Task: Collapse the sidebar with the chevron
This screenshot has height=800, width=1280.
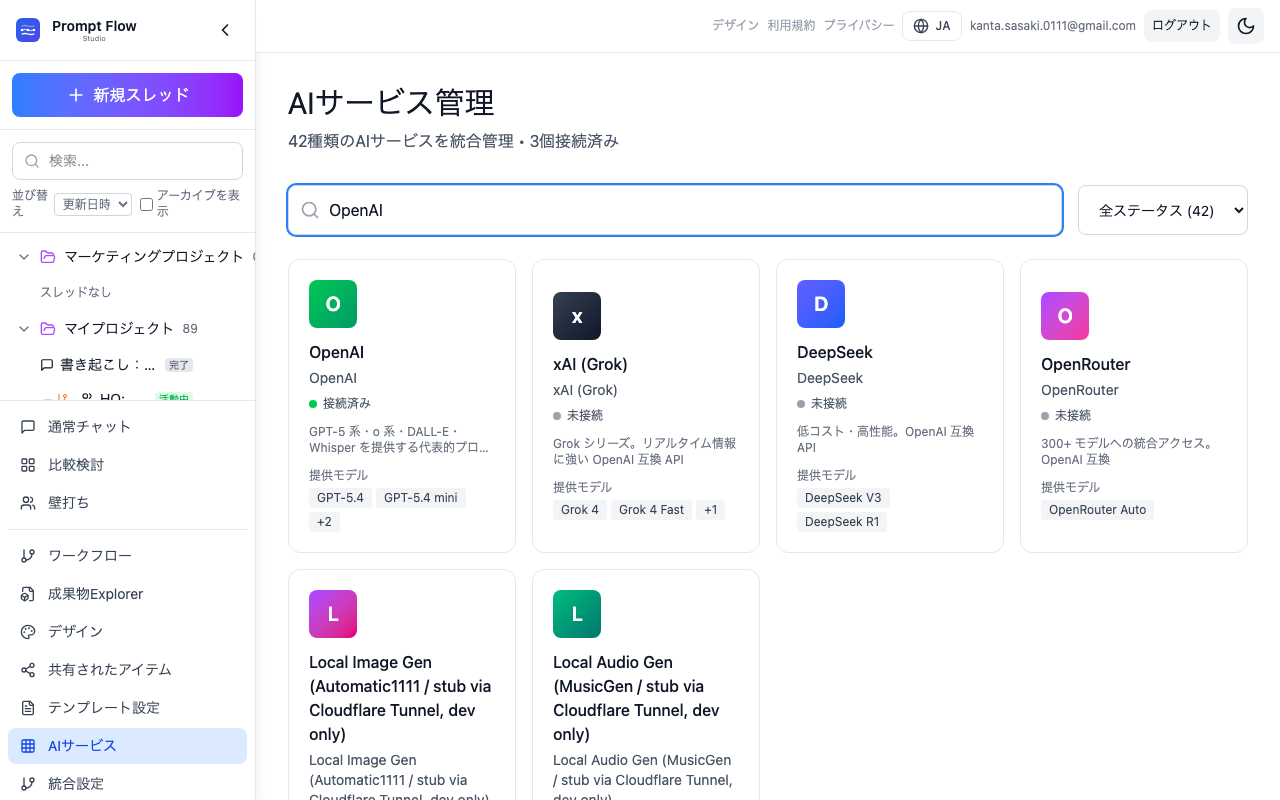Action: pos(225,30)
